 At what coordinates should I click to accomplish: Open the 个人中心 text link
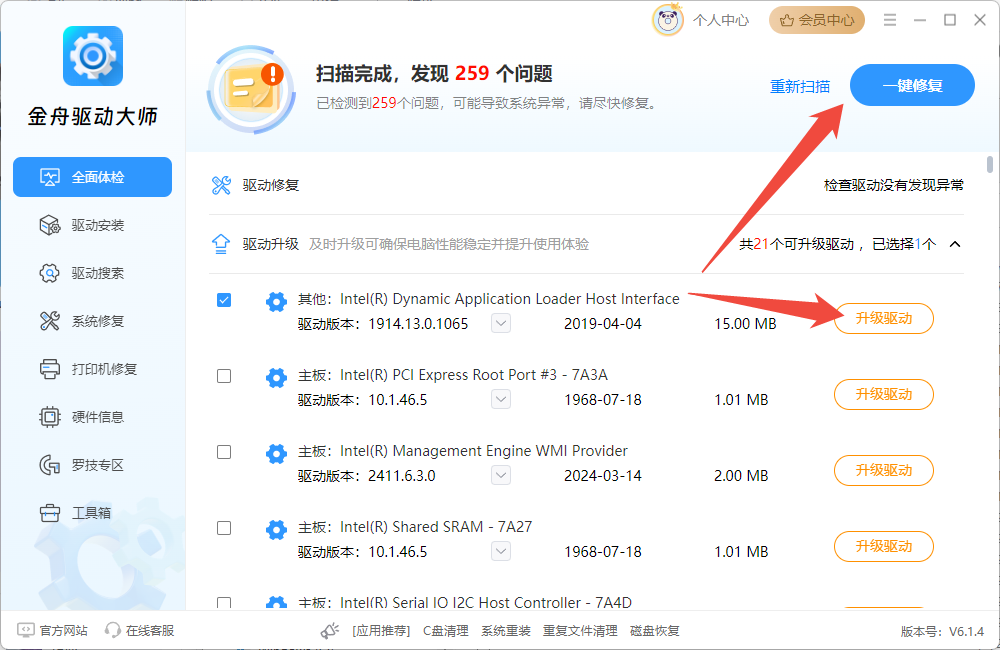click(x=721, y=20)
